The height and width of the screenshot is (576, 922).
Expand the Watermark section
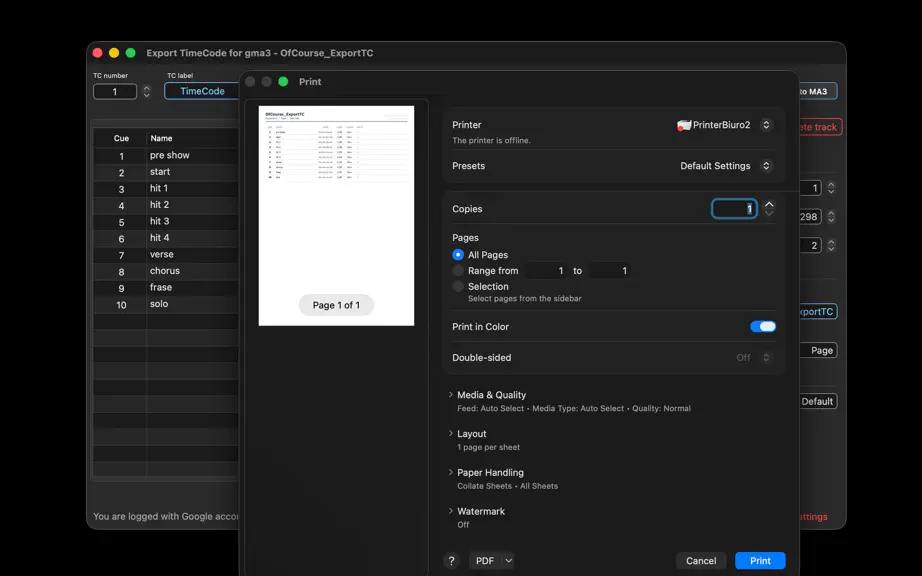450,511
